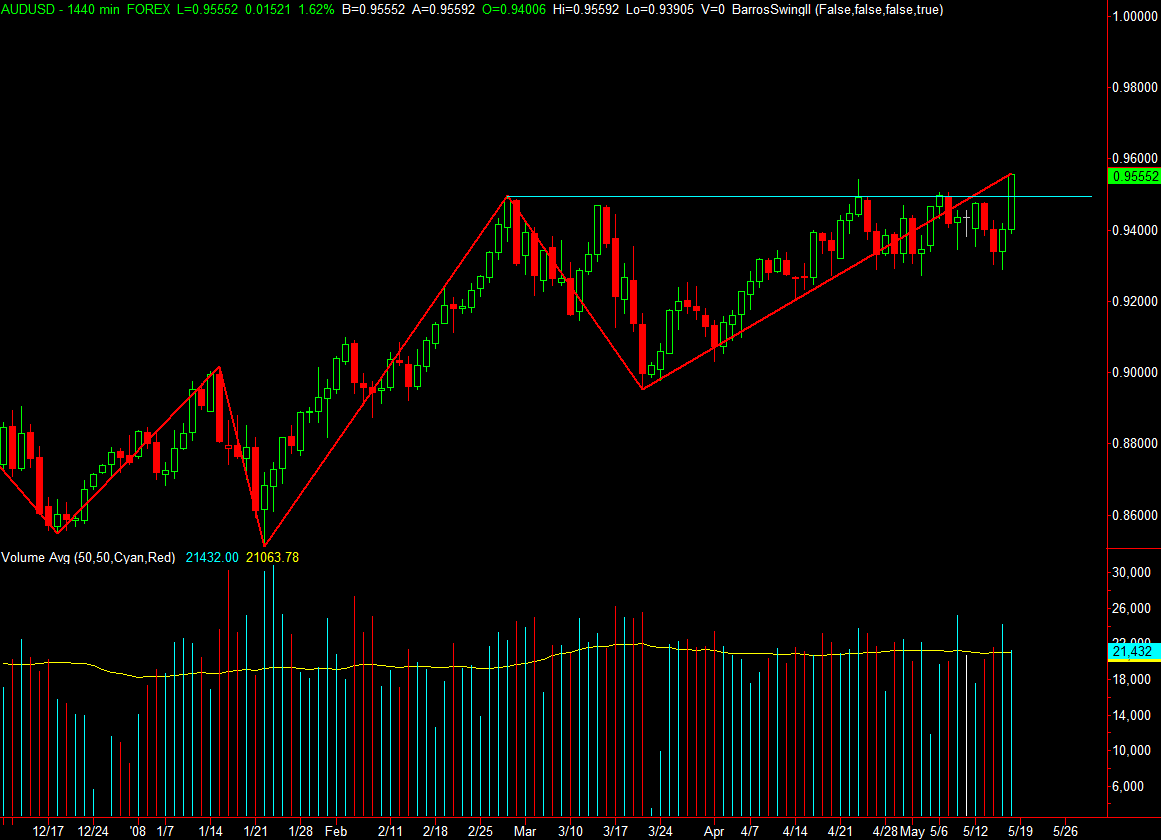The image size is (1161, 840).
Task: Click the Apr month marker on time axis
Action: (714, 831)
